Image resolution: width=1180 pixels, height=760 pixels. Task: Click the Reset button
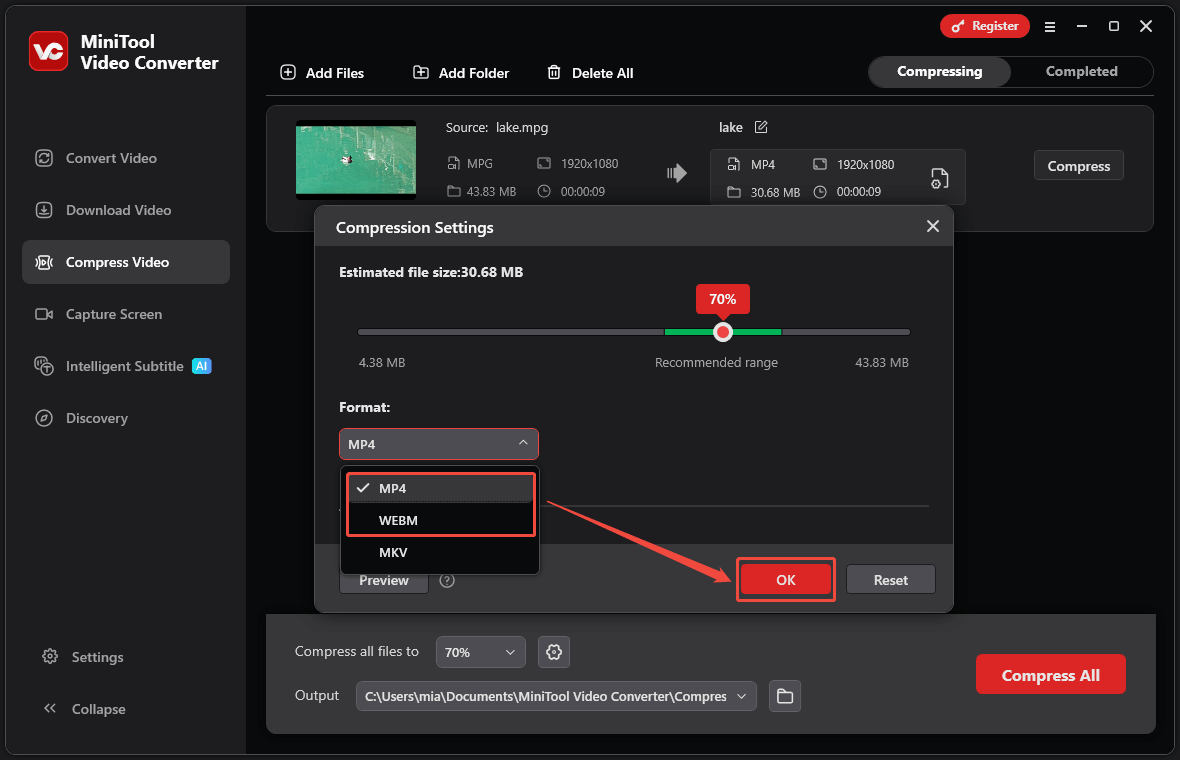890,580
